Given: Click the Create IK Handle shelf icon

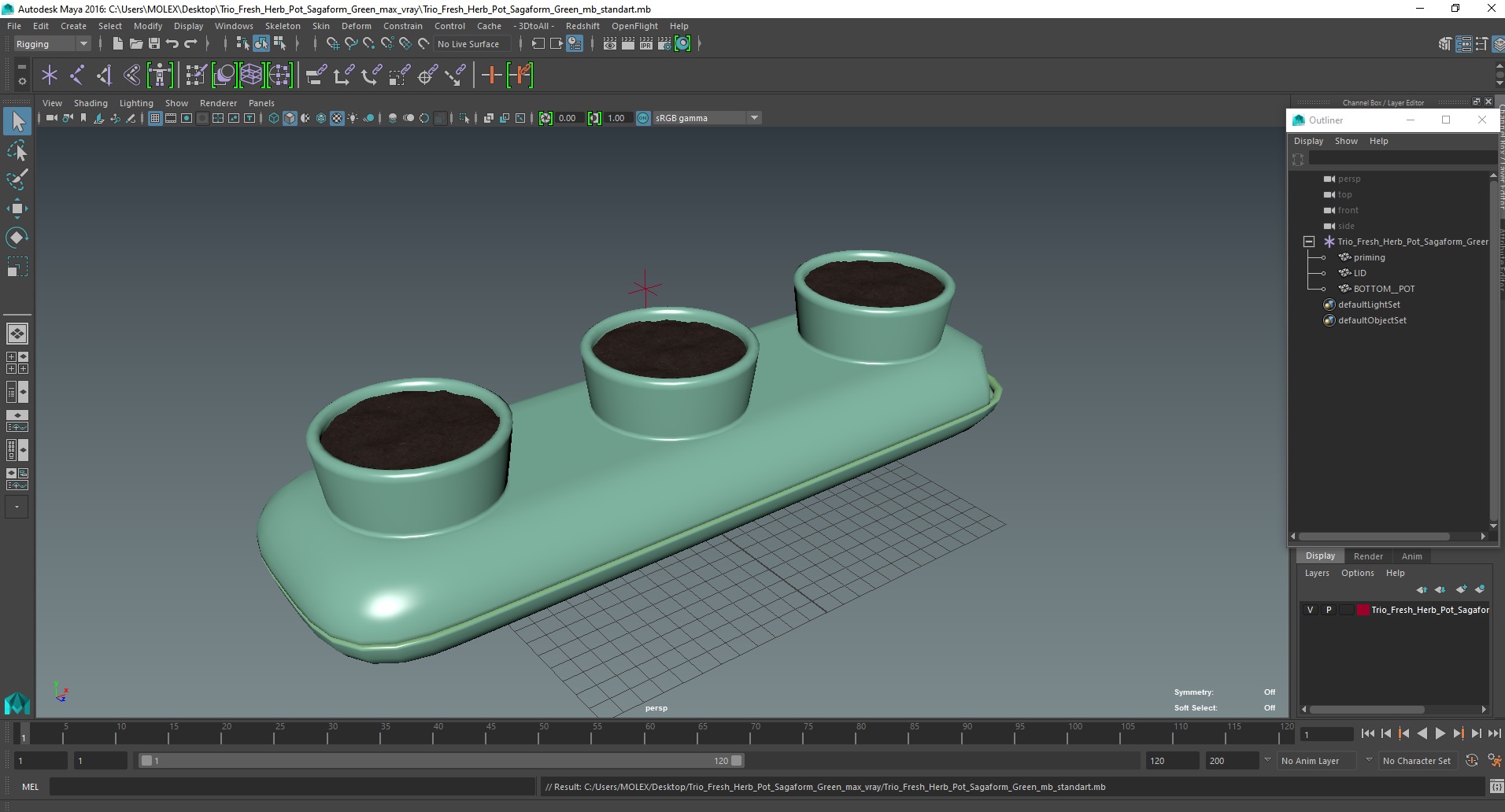Looking at the screenshot, I should point(105,76).
